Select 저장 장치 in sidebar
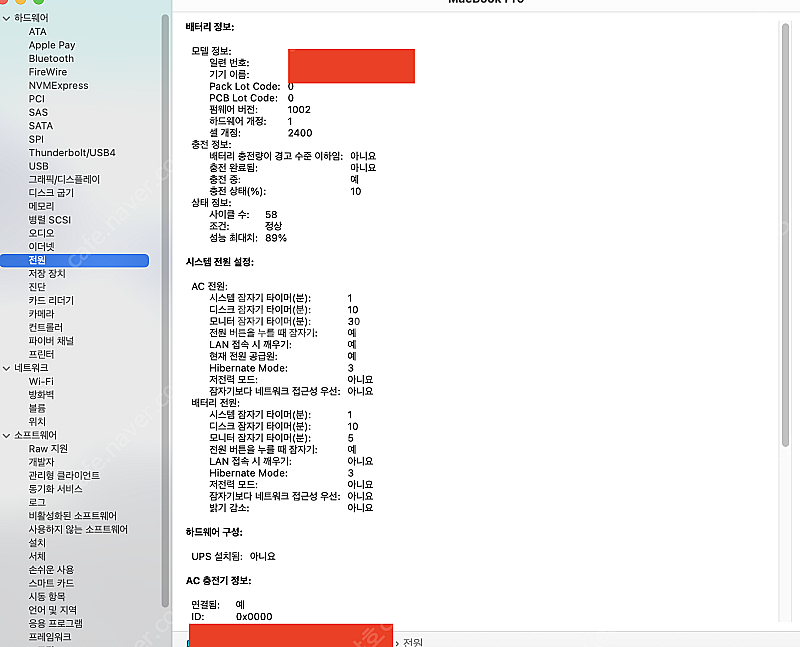 pyautogui.click(x=46, y=273)
